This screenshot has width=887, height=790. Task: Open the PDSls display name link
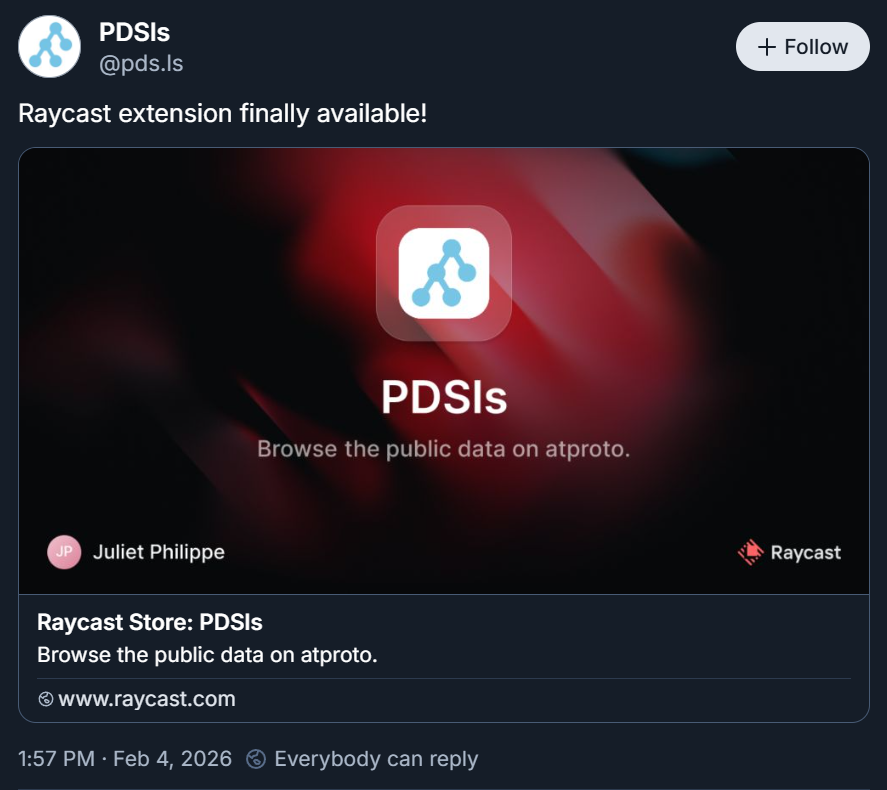click(134, 32)
